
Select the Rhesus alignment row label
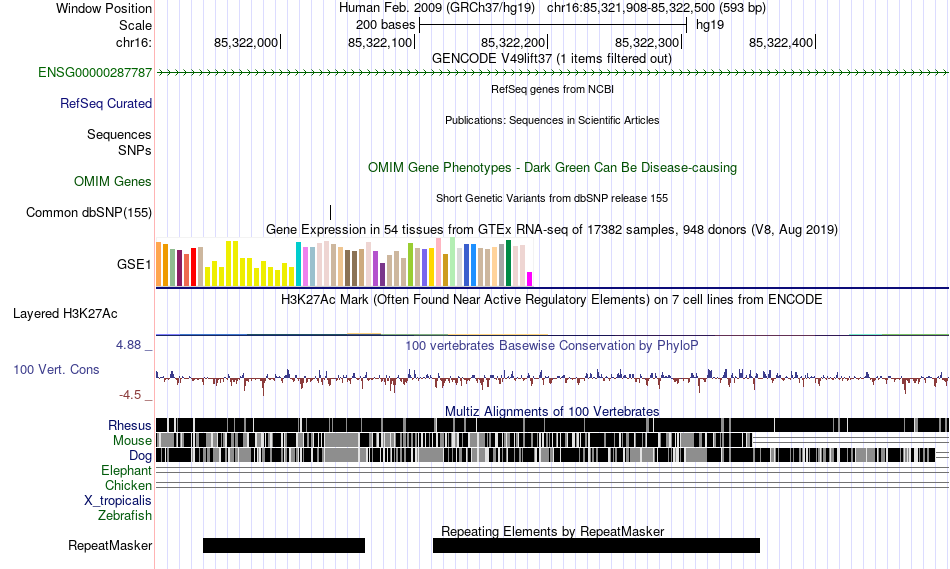click(x=129, y=425)
